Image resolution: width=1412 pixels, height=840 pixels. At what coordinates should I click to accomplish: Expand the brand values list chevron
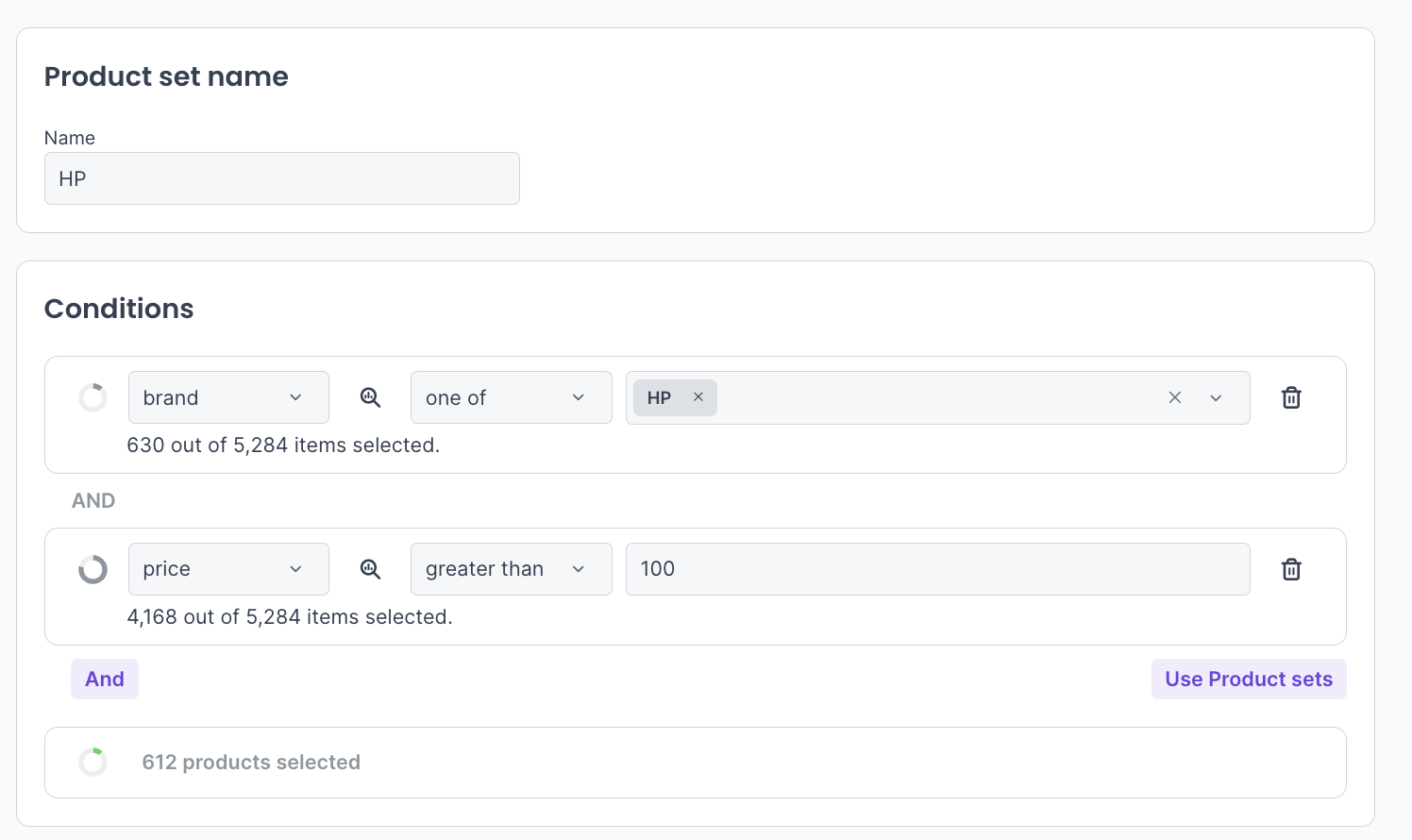pos(1216,397)
